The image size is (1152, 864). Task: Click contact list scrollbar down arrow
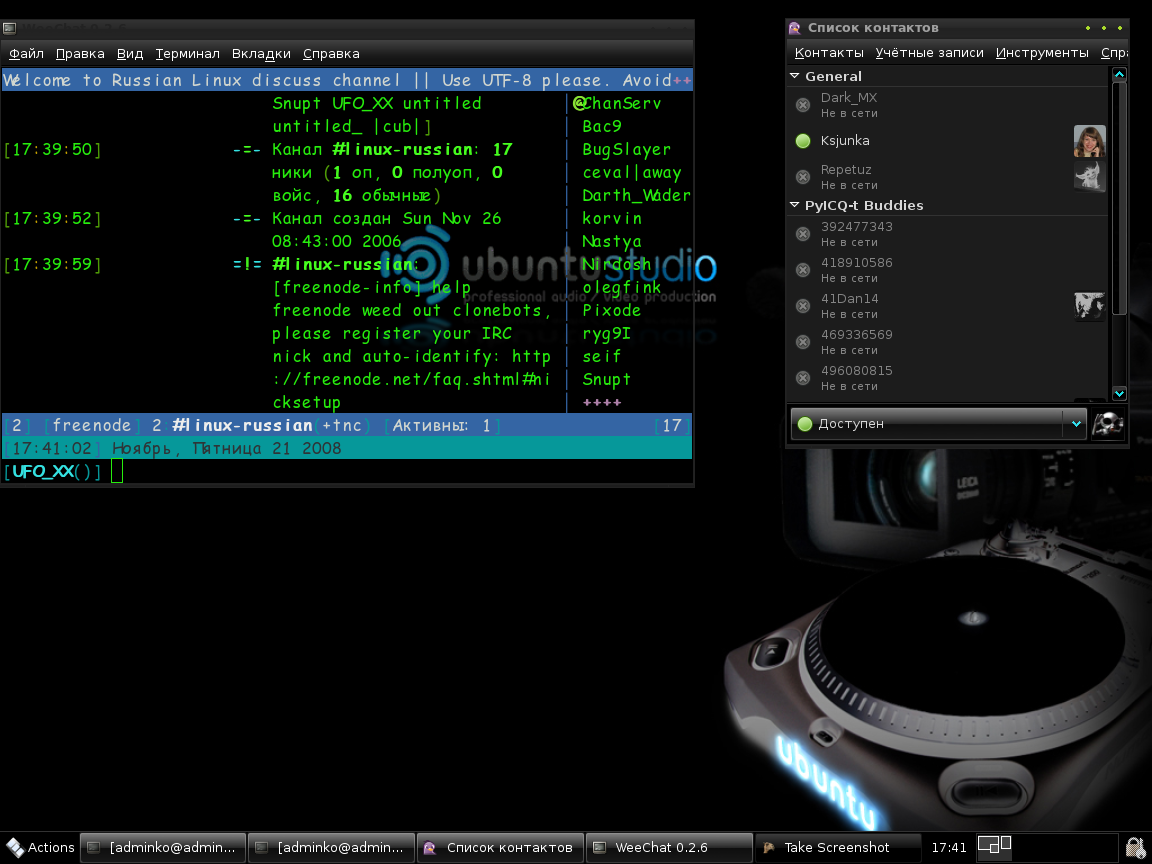[1119, 394]
